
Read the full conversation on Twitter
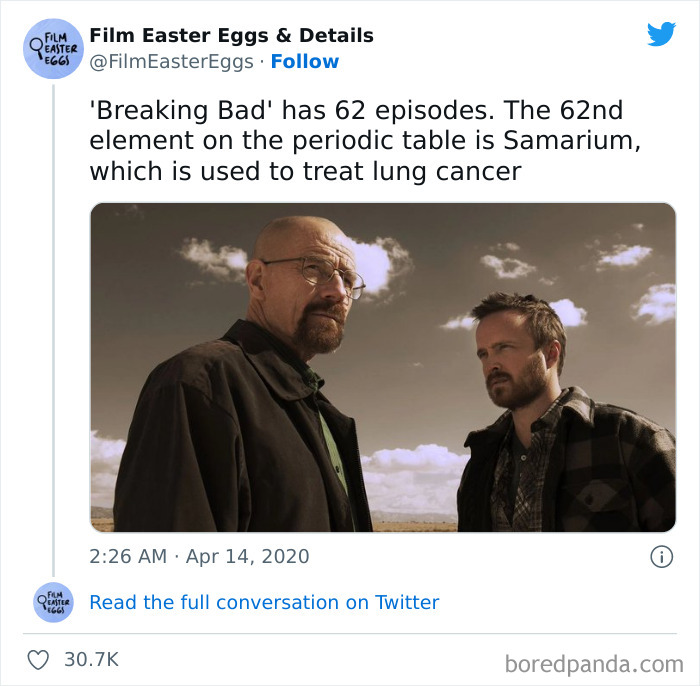tap(264, 602)
